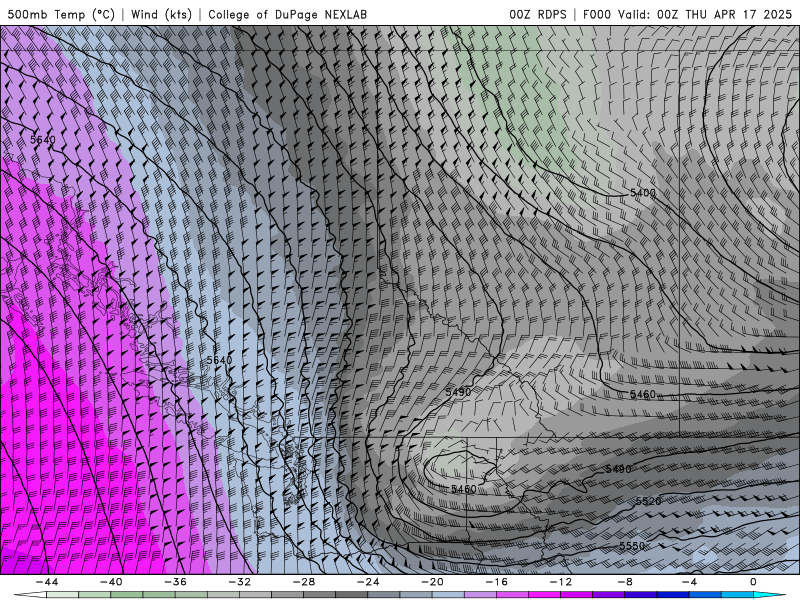Image resolution: width=800 pixels, height=600 pixels.
Task: Click the 5550 contour label
Action: tap(632, 546)
